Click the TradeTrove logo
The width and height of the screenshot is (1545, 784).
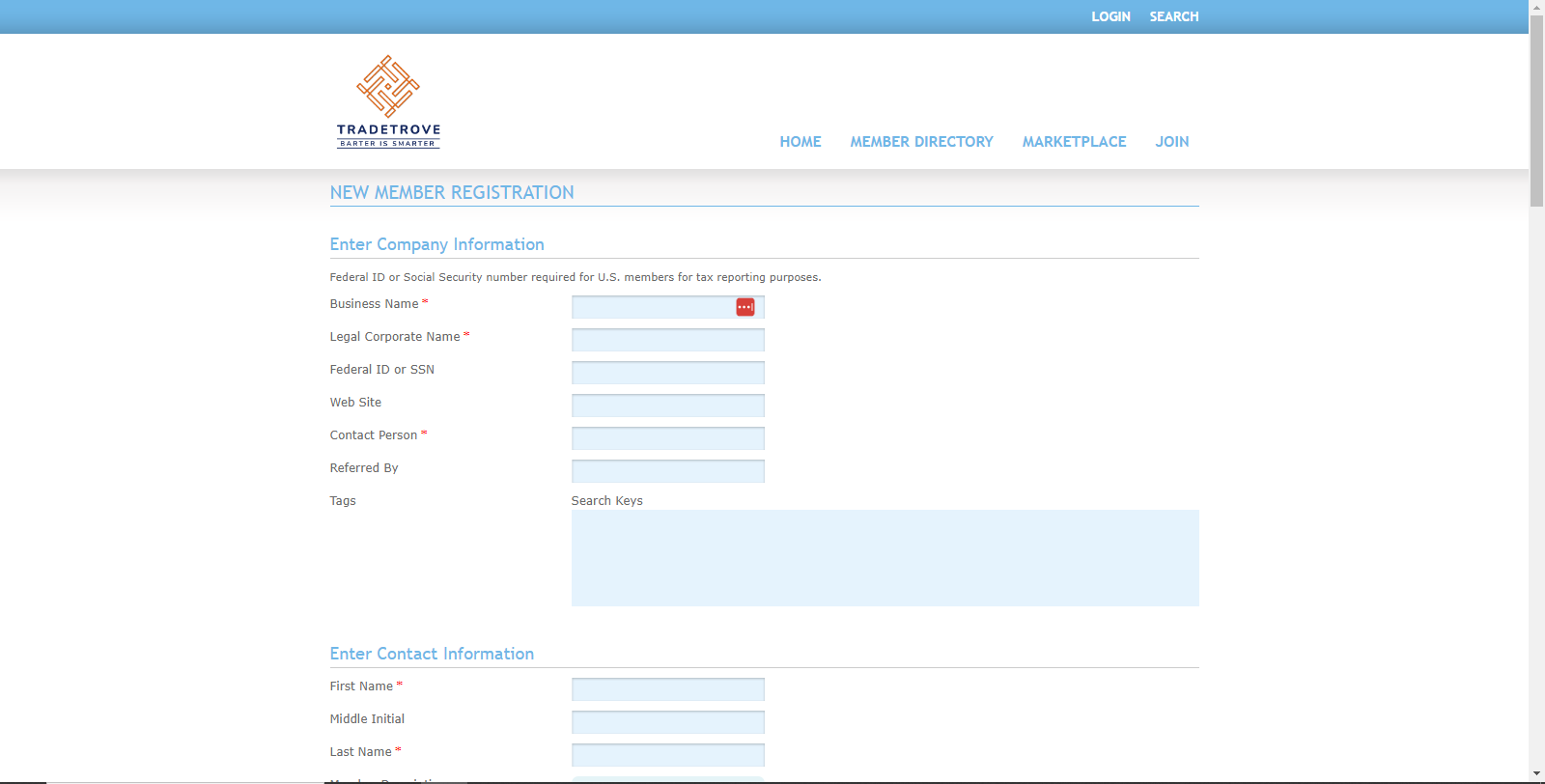[388, 102]
